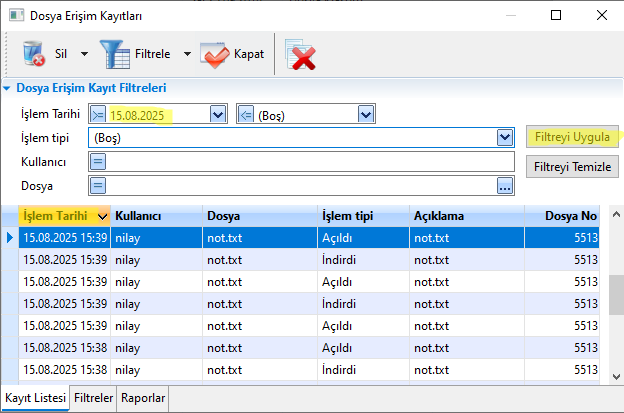Click the Kapat checkmark icon
624x413 pixels.
coord(214,54)
